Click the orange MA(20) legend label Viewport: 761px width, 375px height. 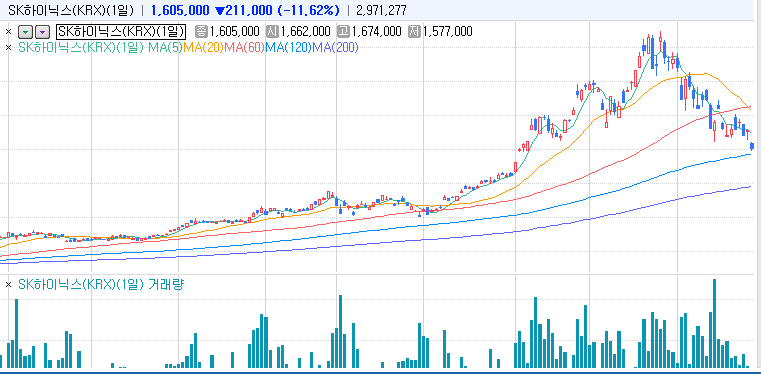[203, 48]
